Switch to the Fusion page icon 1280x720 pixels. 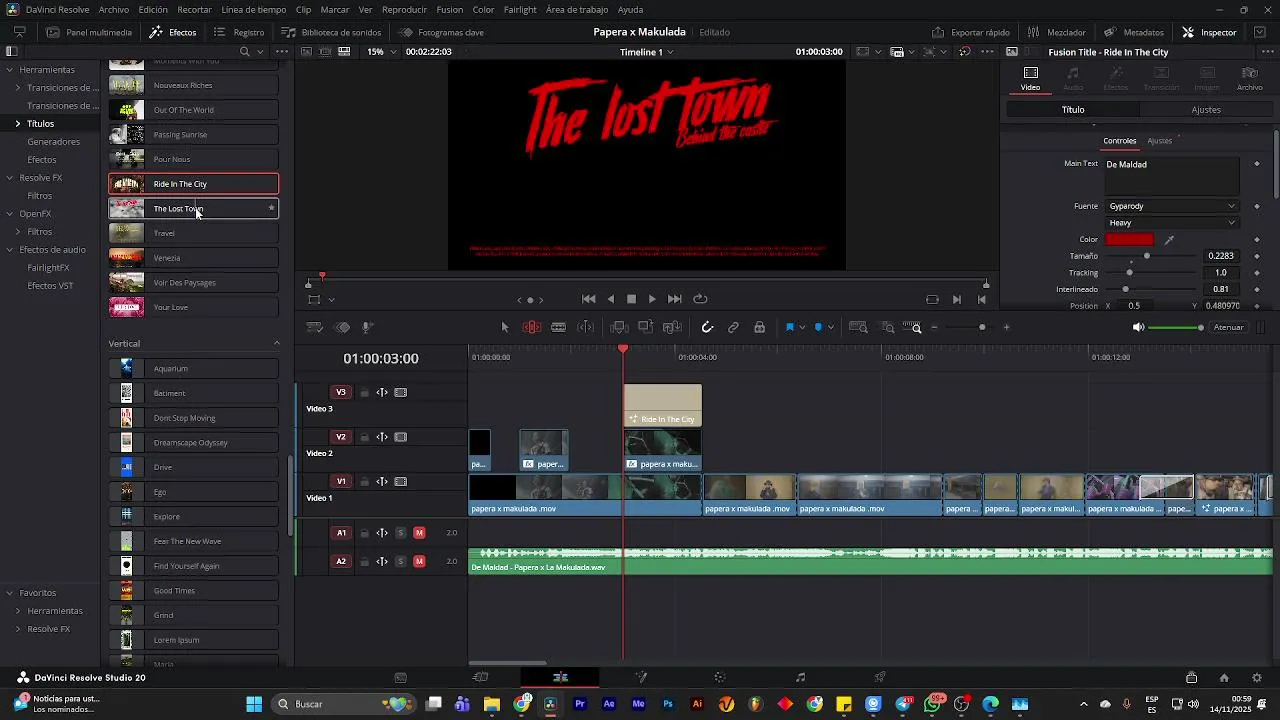pos(640,678)
